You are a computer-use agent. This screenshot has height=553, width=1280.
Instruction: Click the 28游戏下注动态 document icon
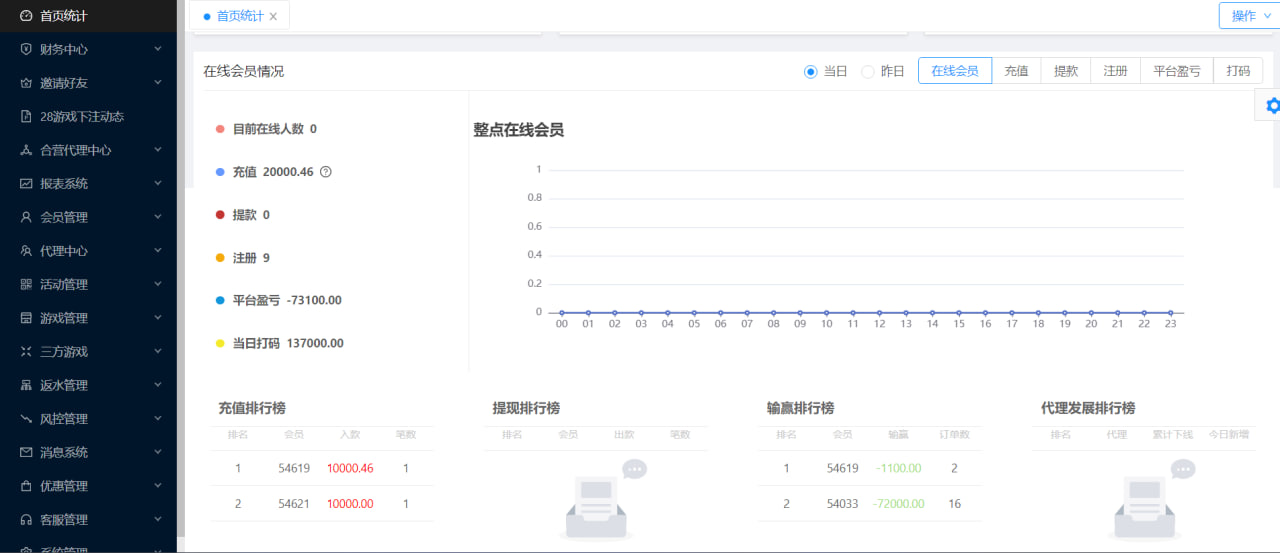26,116
